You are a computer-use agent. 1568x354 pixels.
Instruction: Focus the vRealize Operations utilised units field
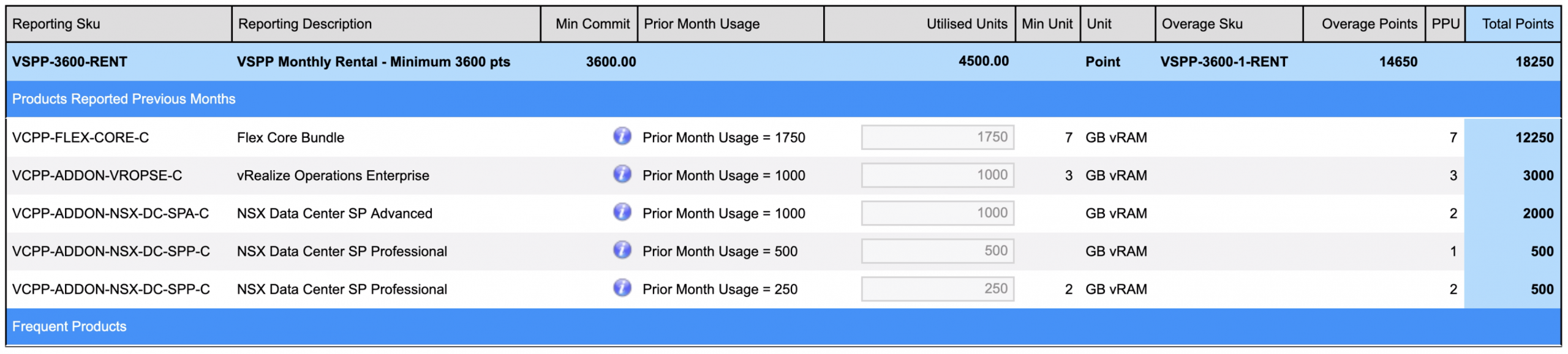pyautogui.click(x=937, y=175)
